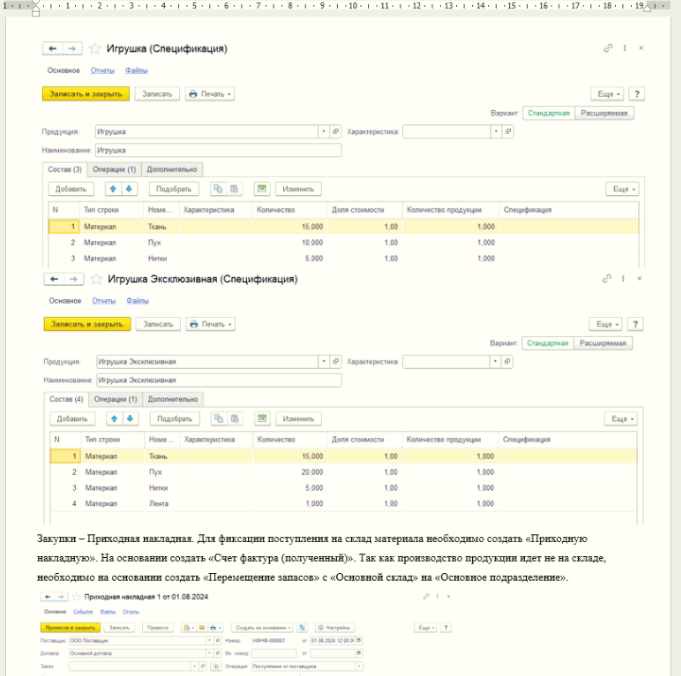Expand Продукция dropdown showing Игрушка Эксклюзивная
Viewport: 681px width, 676px height.
pyautogui.click(x=322, y=361)
